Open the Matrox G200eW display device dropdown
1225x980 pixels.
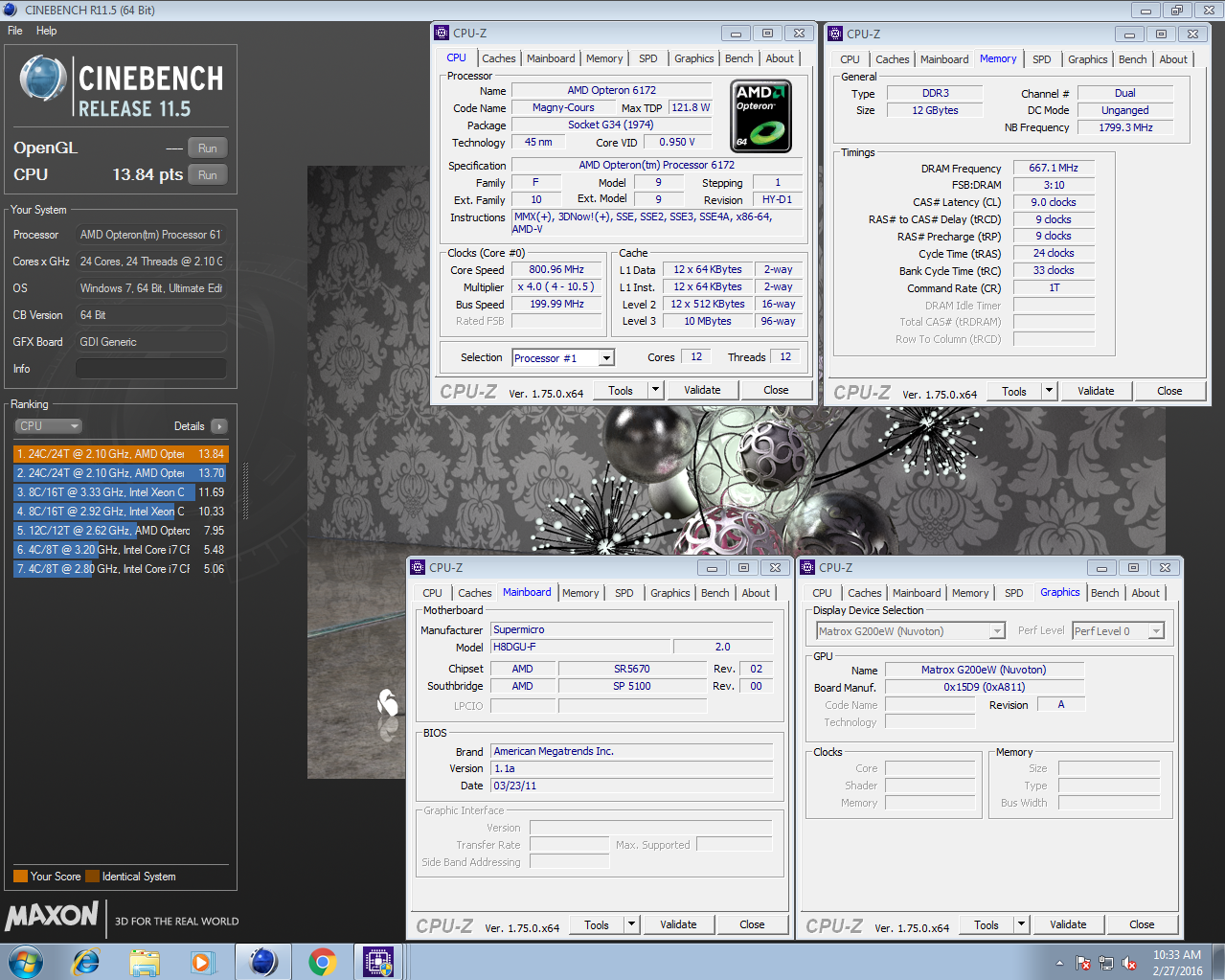point(910,631)
